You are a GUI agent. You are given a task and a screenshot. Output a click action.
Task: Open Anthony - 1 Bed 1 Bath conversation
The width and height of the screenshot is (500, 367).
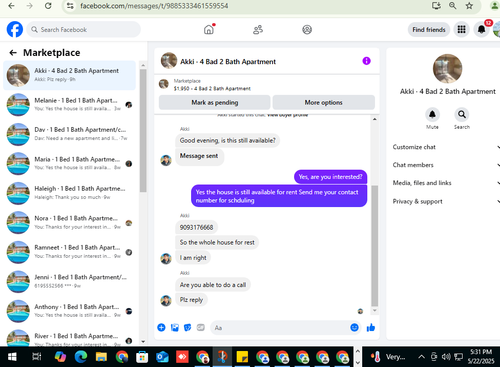[70, 311]
